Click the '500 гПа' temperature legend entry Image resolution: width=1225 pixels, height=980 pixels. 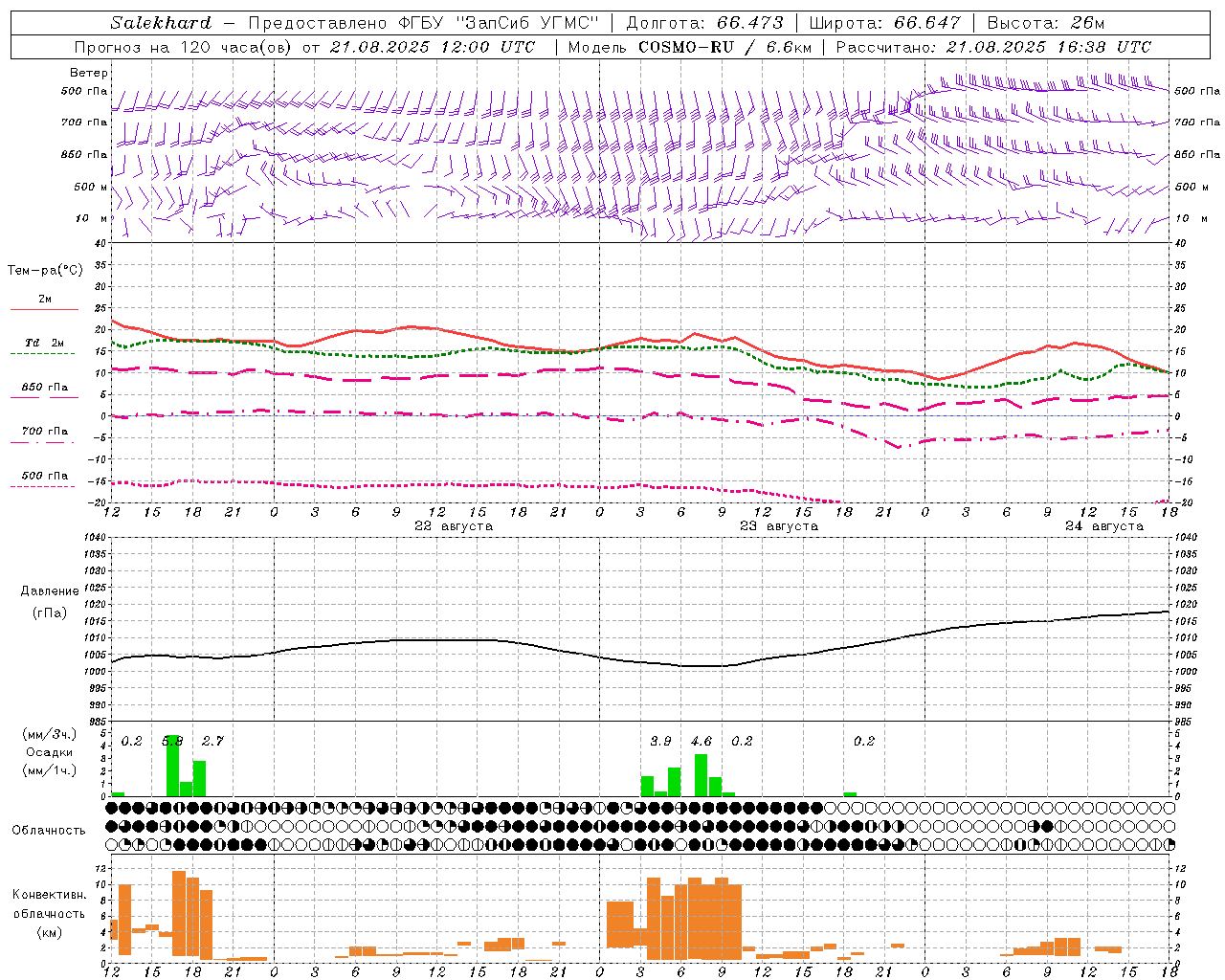(45, 476)
